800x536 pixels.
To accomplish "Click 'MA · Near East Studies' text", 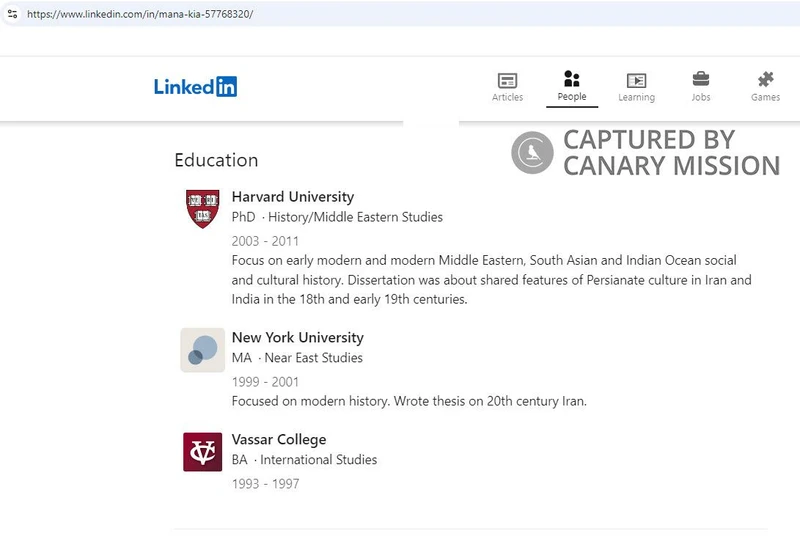I will (297, 358).
